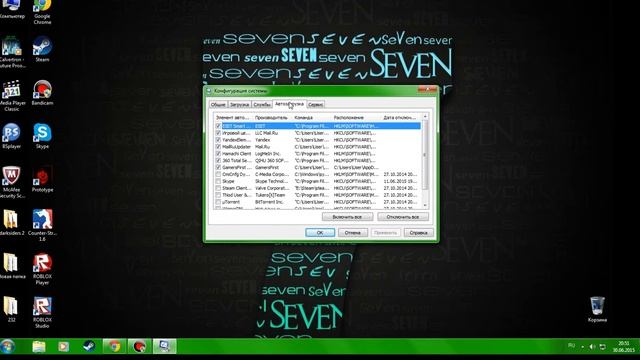Click the Отключить все button

403,217
